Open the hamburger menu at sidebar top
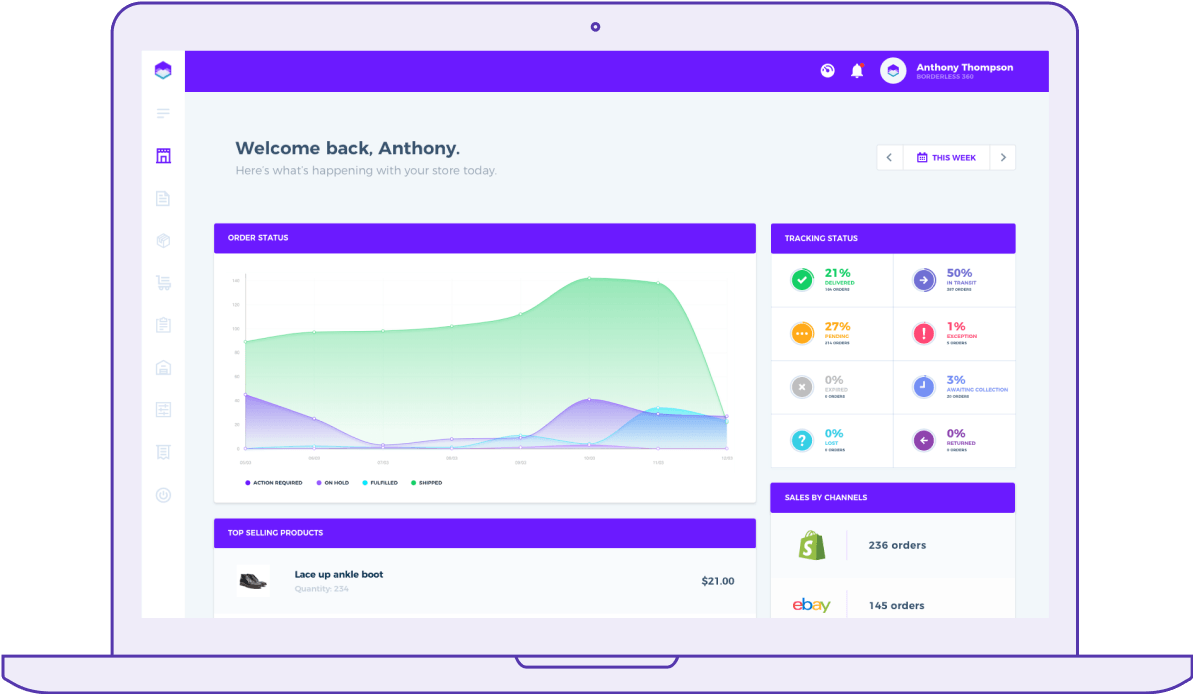Viewport: 1193px width, 694px height. [163, 113]
